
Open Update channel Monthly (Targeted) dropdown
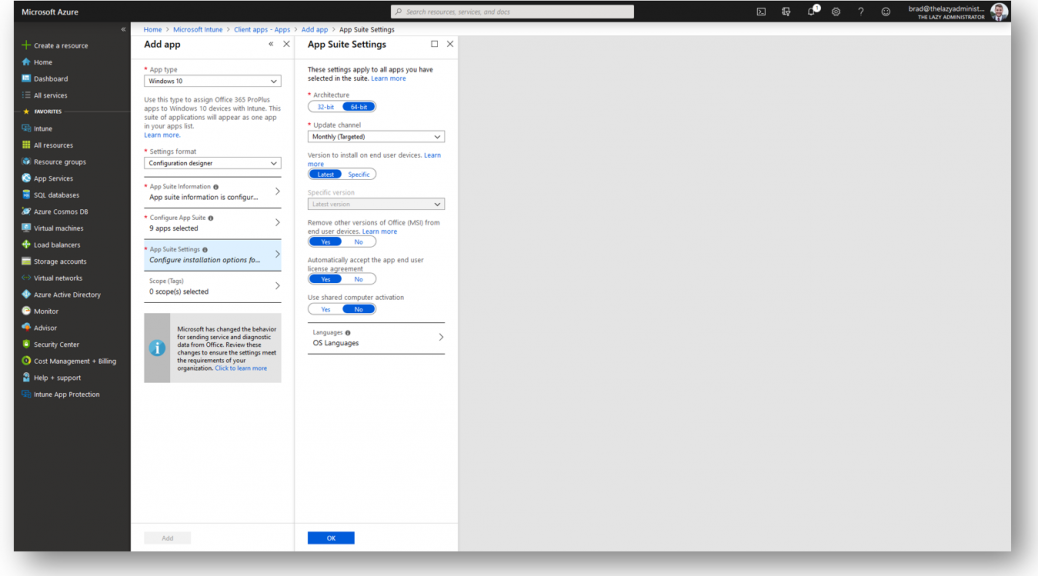[x=376, y=136]
